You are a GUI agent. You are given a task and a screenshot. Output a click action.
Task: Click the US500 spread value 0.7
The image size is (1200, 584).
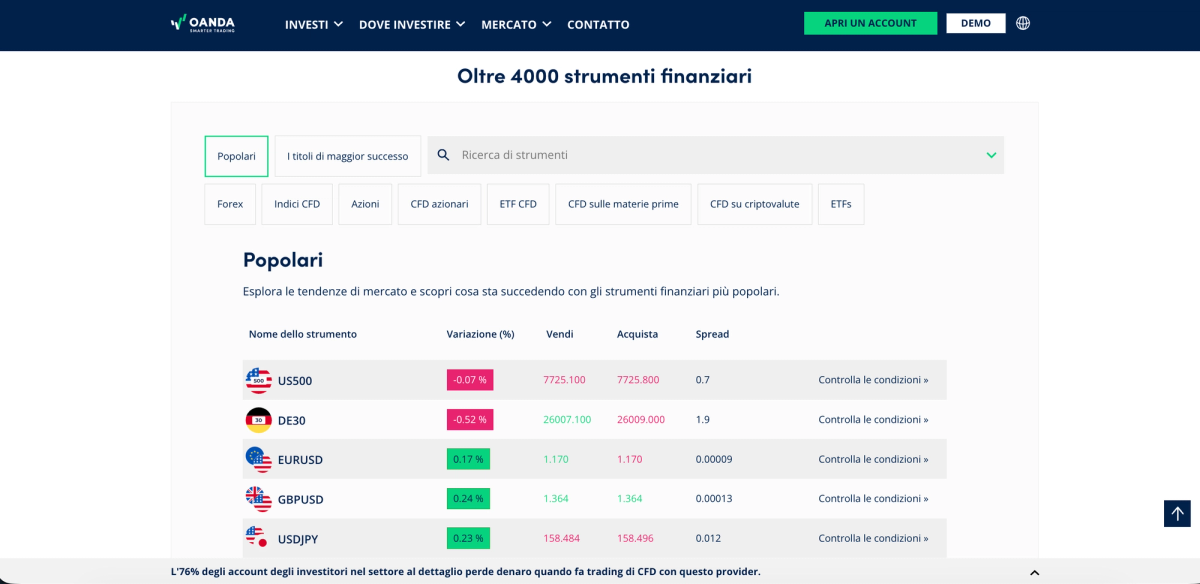point(703,380)
